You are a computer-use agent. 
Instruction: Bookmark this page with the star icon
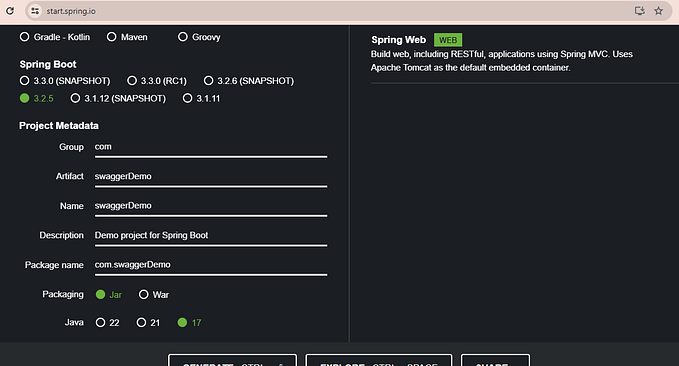point(658,11)
